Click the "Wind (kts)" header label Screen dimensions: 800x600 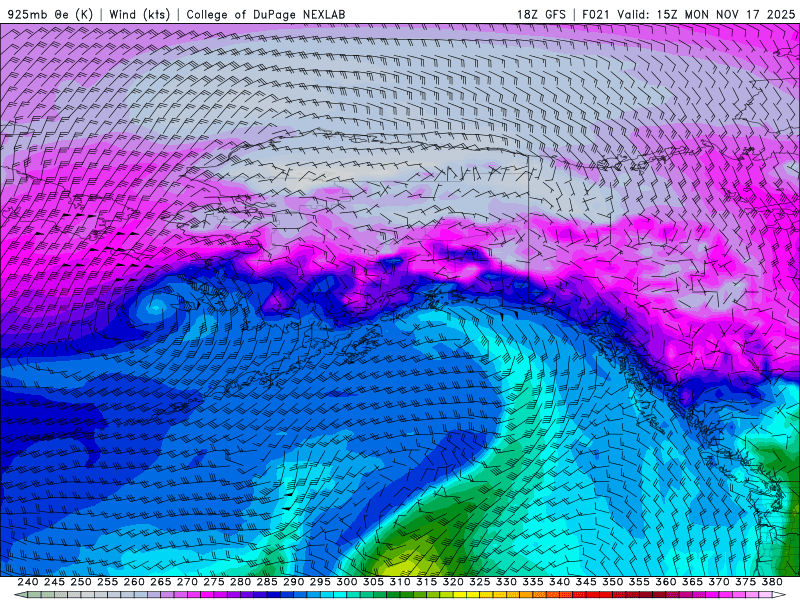(139, 14)
